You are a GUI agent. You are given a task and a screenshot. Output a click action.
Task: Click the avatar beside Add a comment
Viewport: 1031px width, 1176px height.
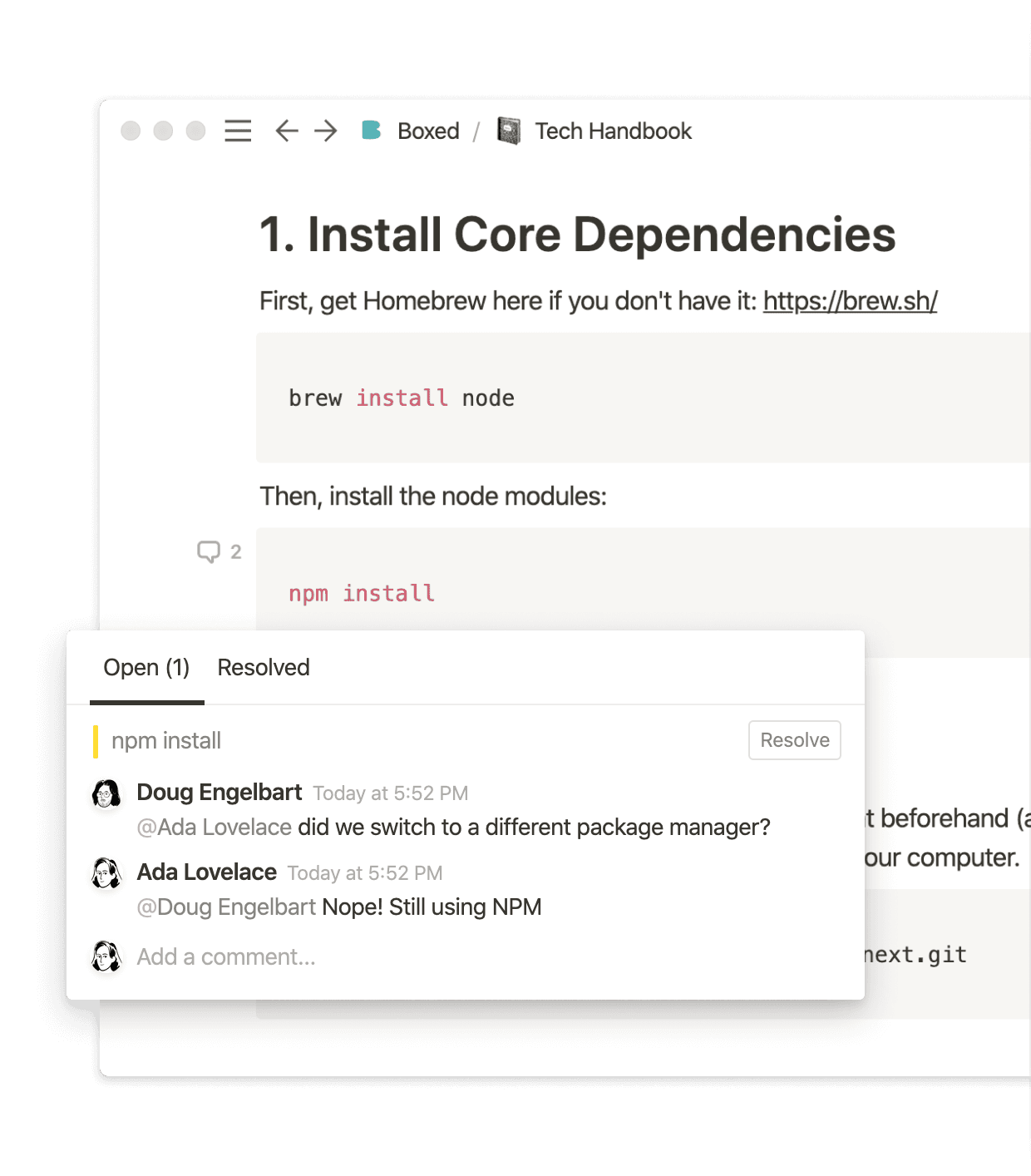point(105,957)
